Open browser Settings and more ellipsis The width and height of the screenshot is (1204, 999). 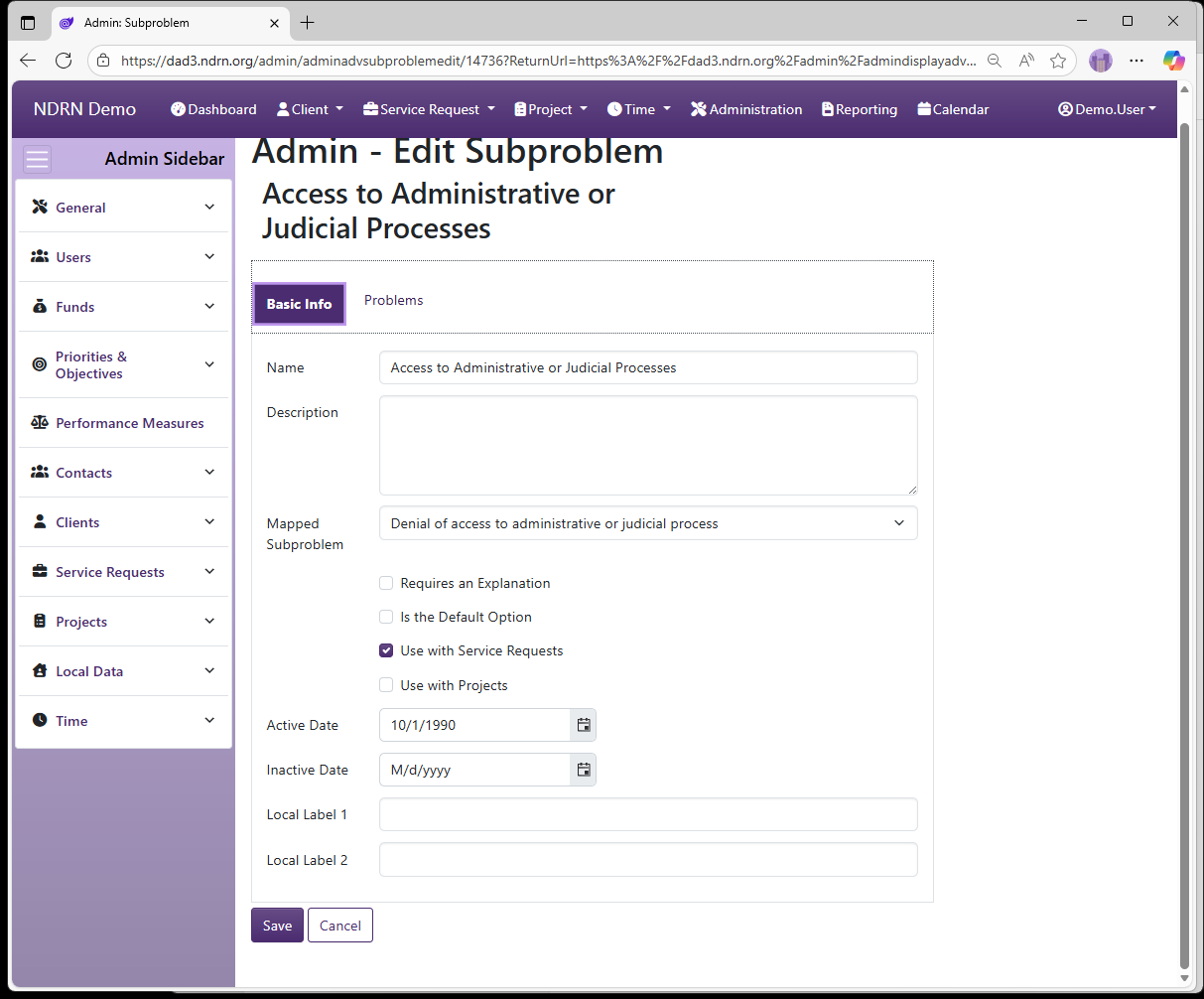click(1137, 61)
